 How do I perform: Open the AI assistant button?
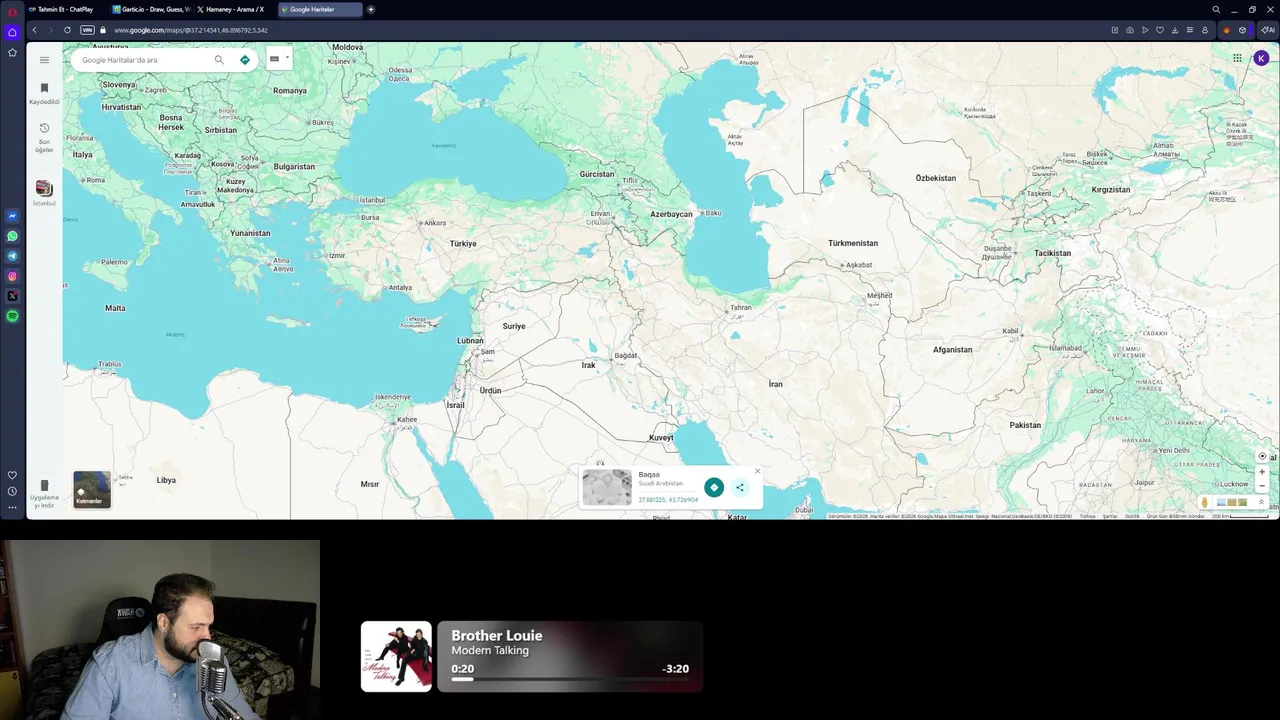click(1267, 30)
